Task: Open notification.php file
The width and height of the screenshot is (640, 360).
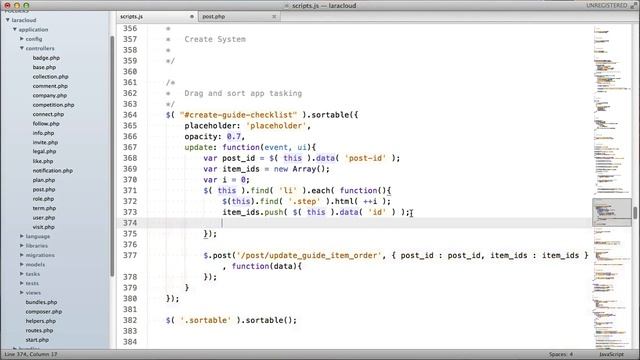Action: 53,171
